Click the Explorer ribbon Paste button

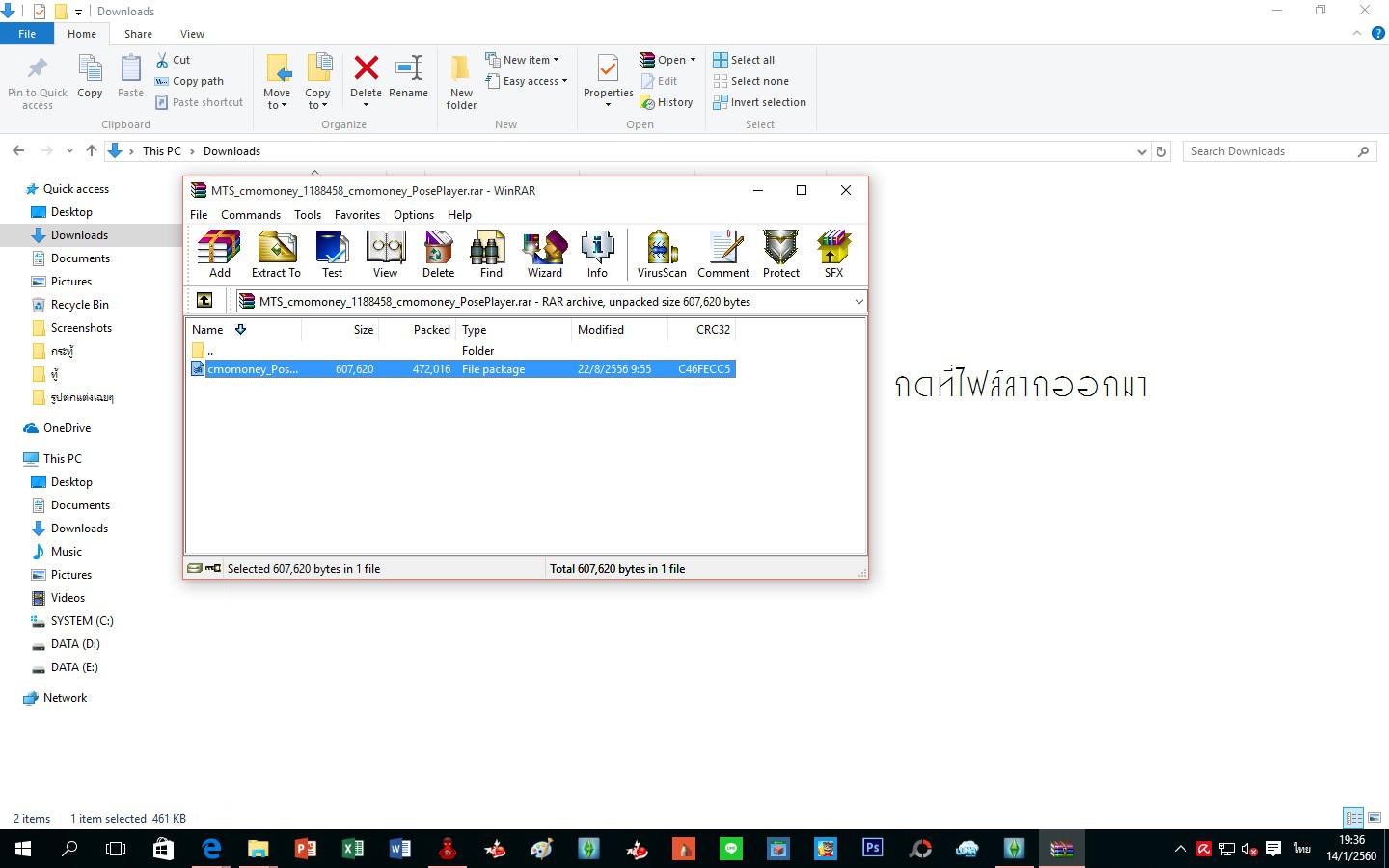tap(130, 76)
